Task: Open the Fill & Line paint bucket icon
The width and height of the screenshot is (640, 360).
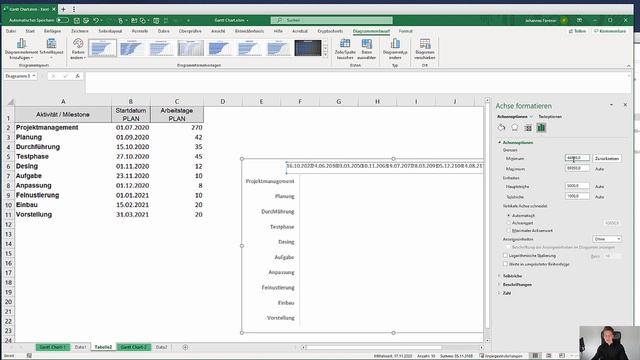Action: 501,128
